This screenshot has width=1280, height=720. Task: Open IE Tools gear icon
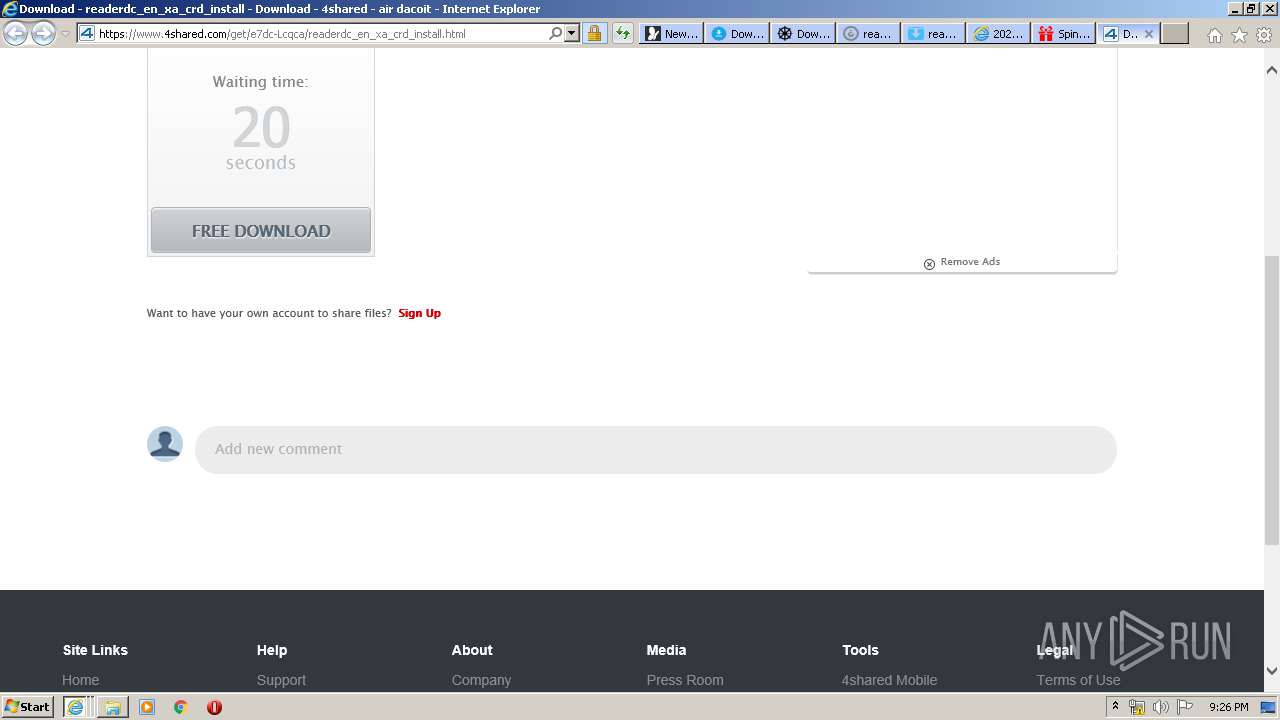coord(1264,34)
